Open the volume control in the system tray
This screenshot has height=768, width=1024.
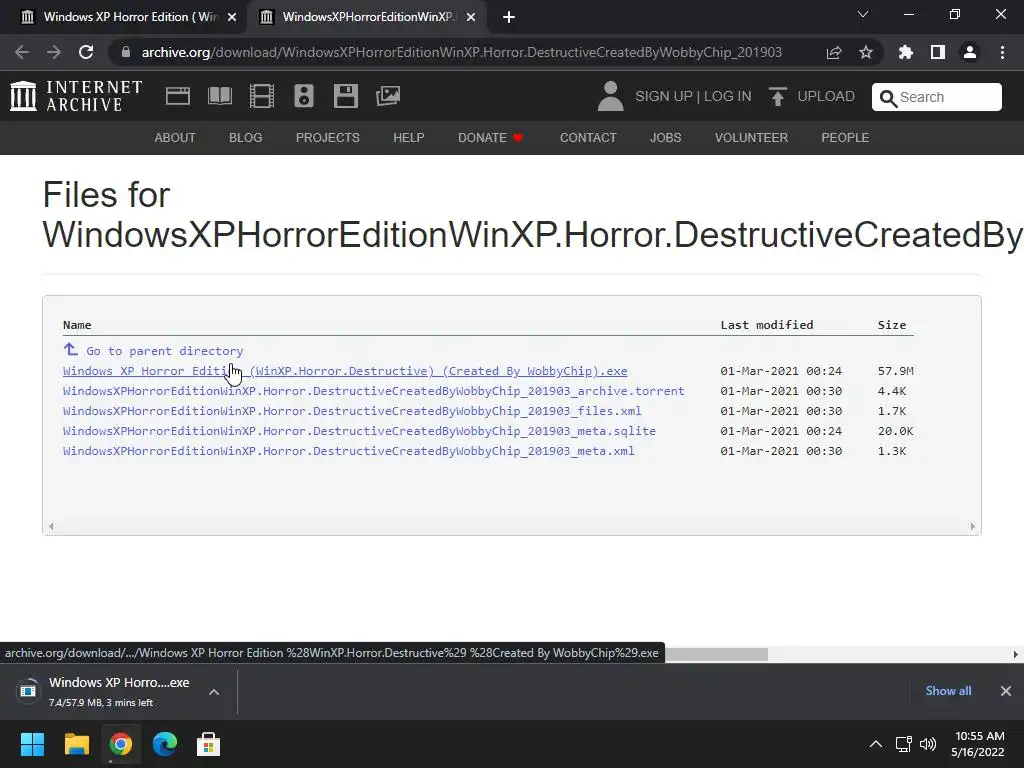click(928, 744)
